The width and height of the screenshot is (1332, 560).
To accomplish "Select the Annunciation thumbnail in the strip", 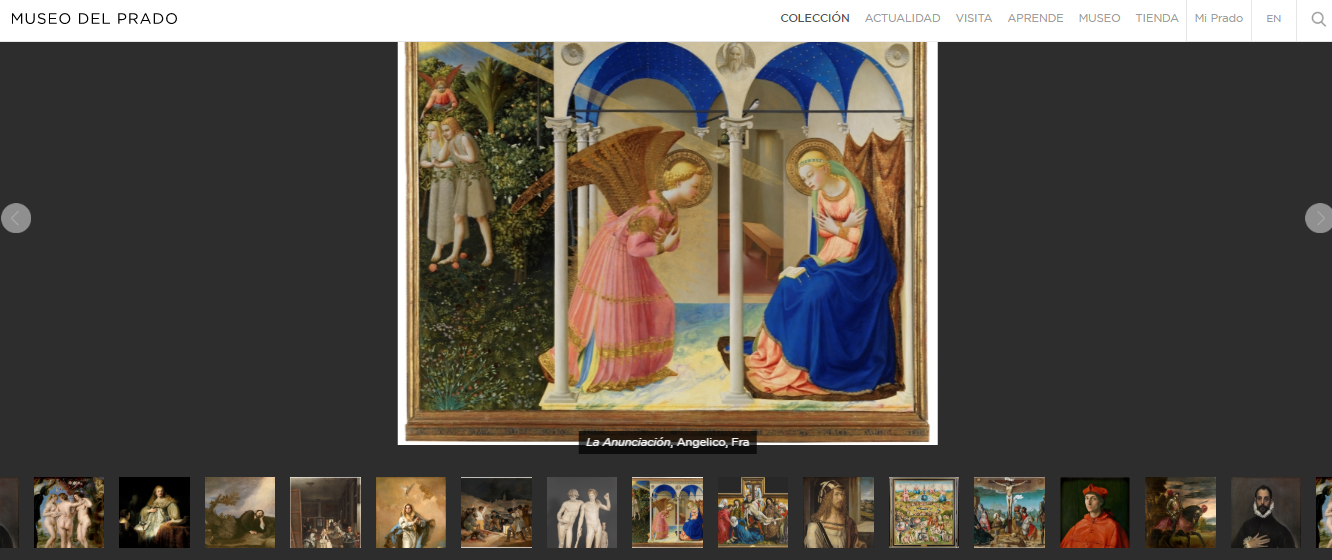I will pyautogui.click(x=667, y=512).
